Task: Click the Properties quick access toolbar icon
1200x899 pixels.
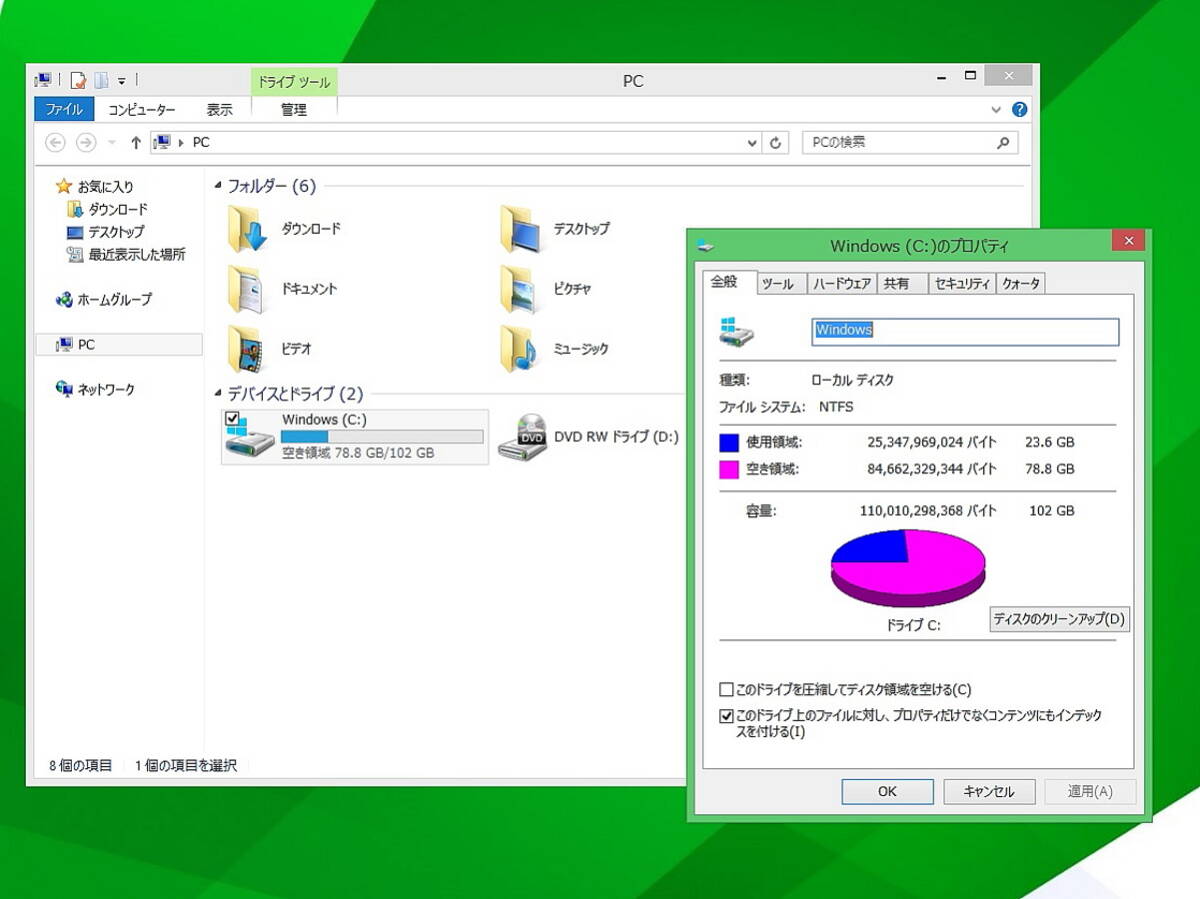Action: click(78, 80)
